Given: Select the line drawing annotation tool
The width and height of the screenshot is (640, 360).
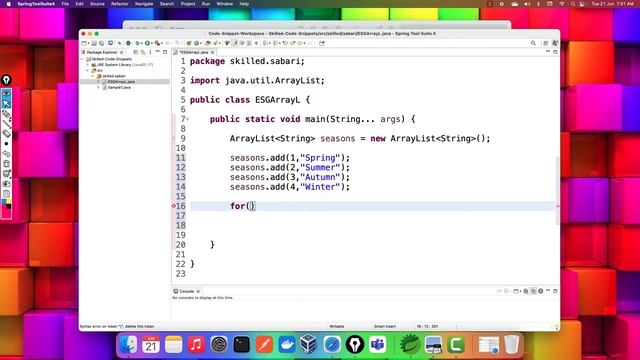Looking at the screenshot, I should tap(7, 124).
